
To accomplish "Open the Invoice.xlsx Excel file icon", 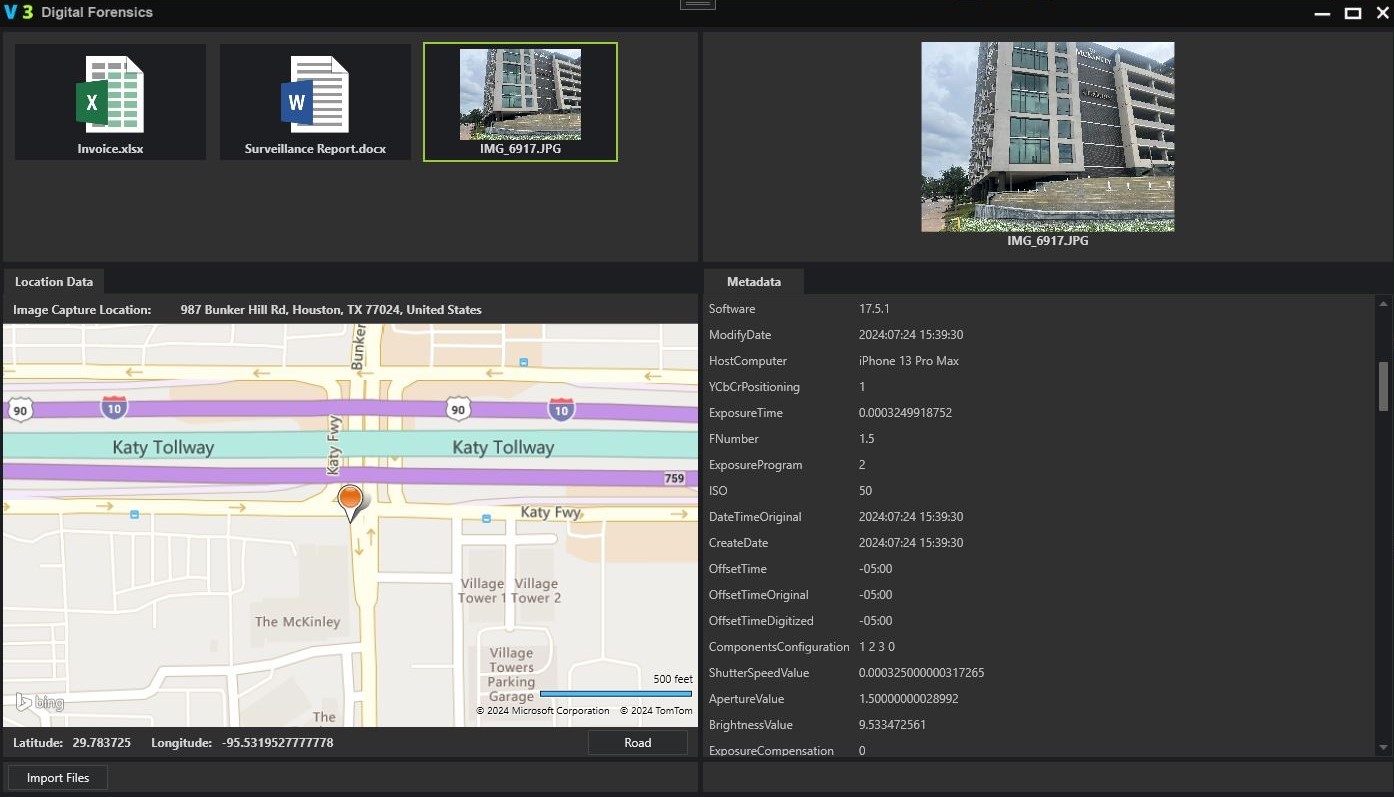I will click(x=110, y=96).
